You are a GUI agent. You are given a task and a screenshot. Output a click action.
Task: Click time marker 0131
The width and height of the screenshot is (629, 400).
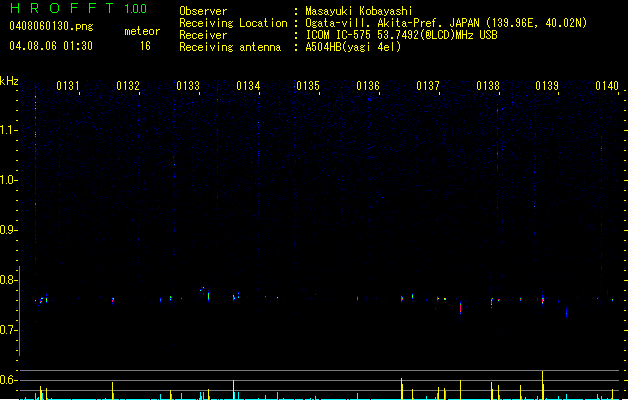tap(68, 86)
